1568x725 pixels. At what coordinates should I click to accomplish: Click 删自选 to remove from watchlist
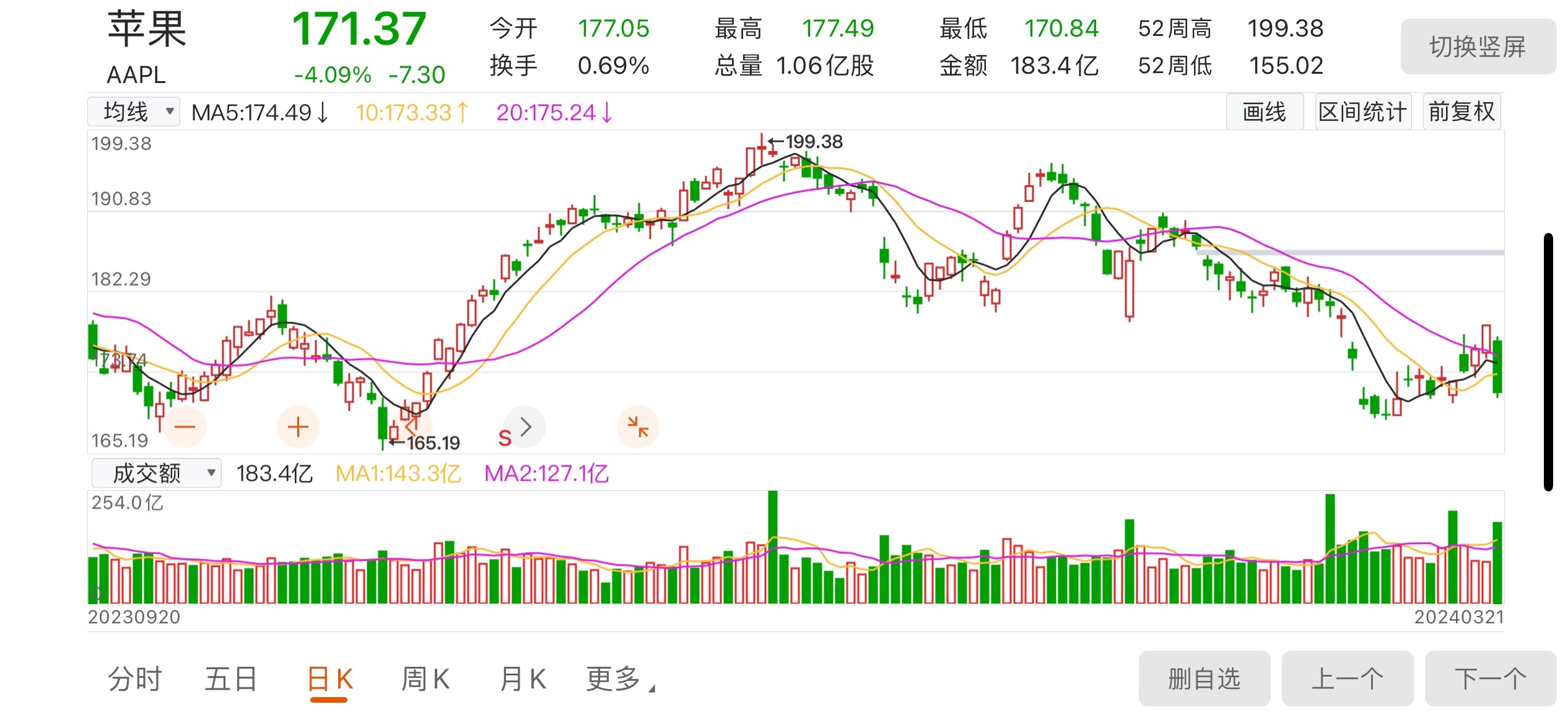[x=1204, y=679]
